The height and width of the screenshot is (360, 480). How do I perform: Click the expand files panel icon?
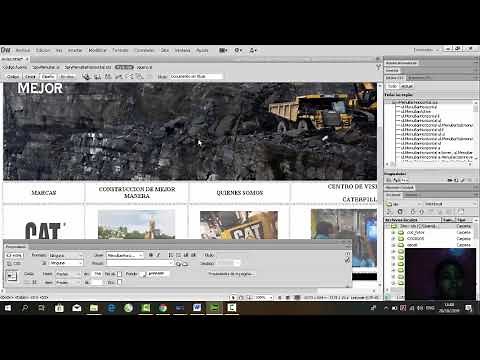[x=461, y=212]
